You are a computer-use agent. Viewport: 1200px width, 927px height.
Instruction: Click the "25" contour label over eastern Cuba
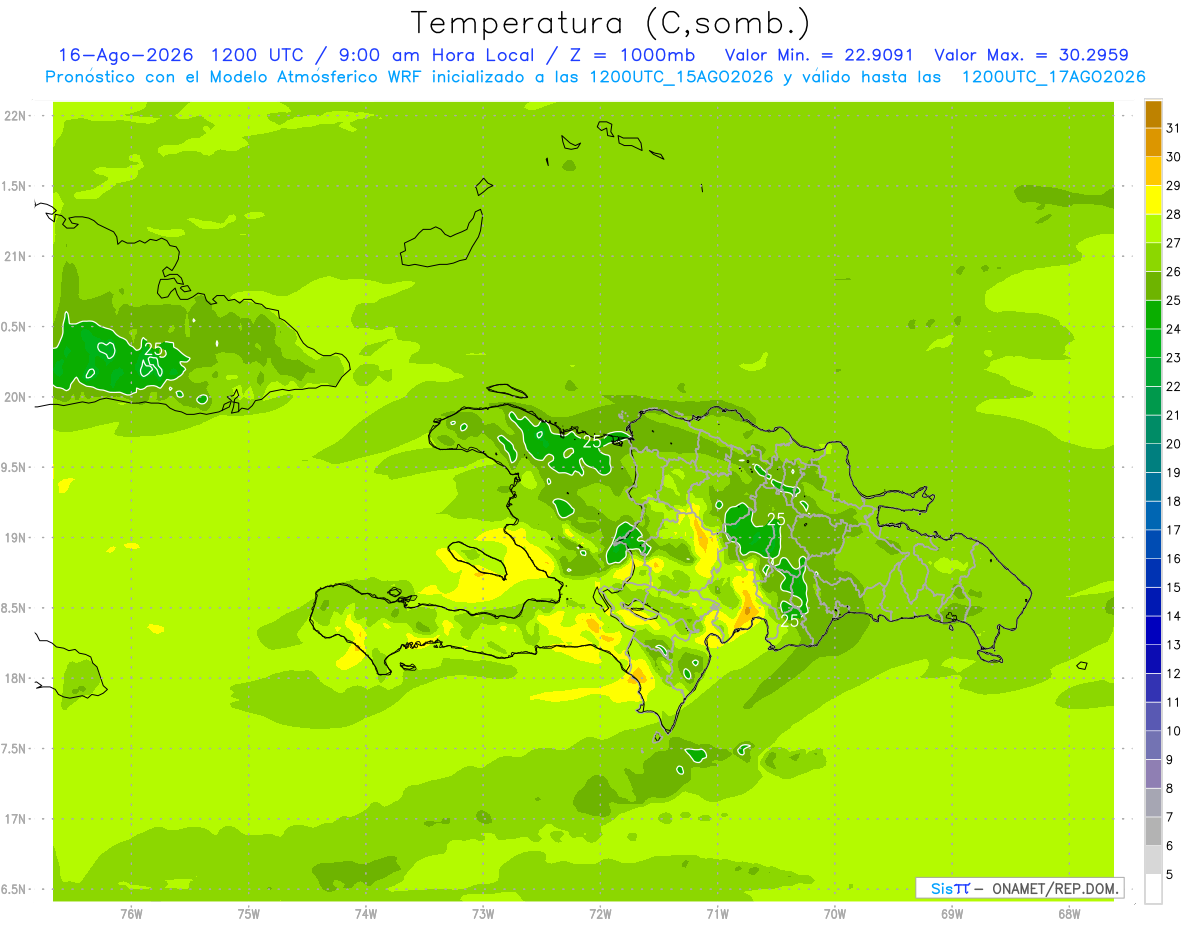point(153,349)
